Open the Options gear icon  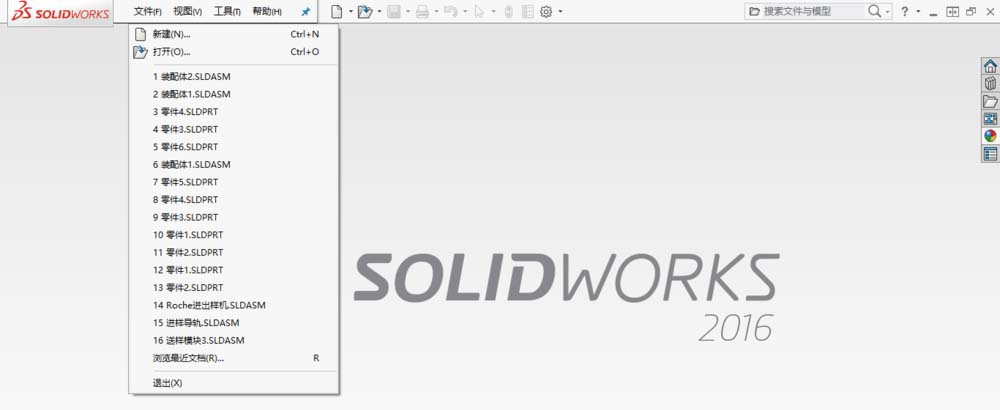click(546, 11)
